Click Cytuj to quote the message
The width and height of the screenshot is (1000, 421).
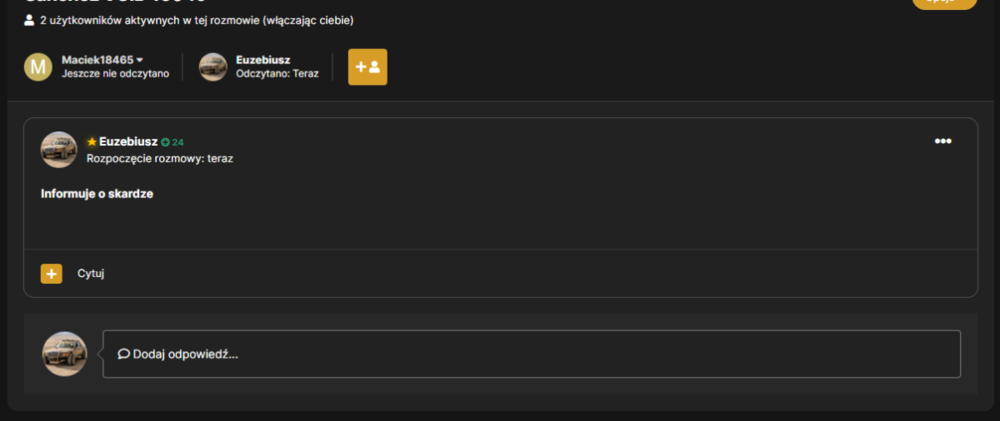(91, 274)
